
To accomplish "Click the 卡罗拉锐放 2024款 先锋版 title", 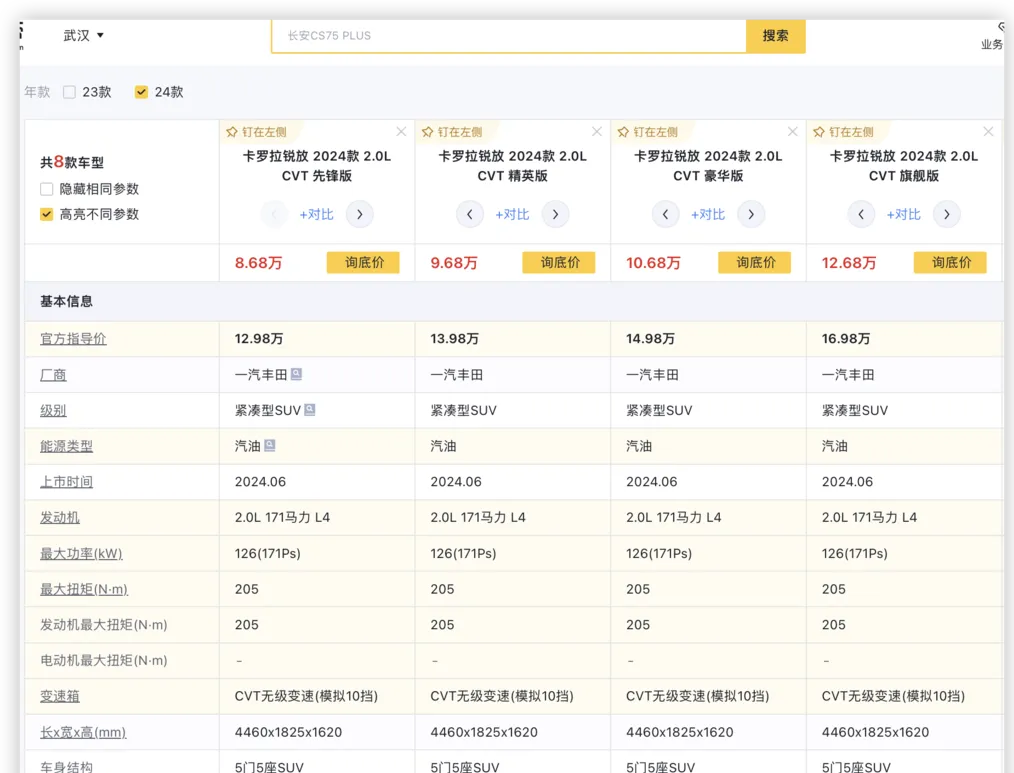I will tap(317, 166).
